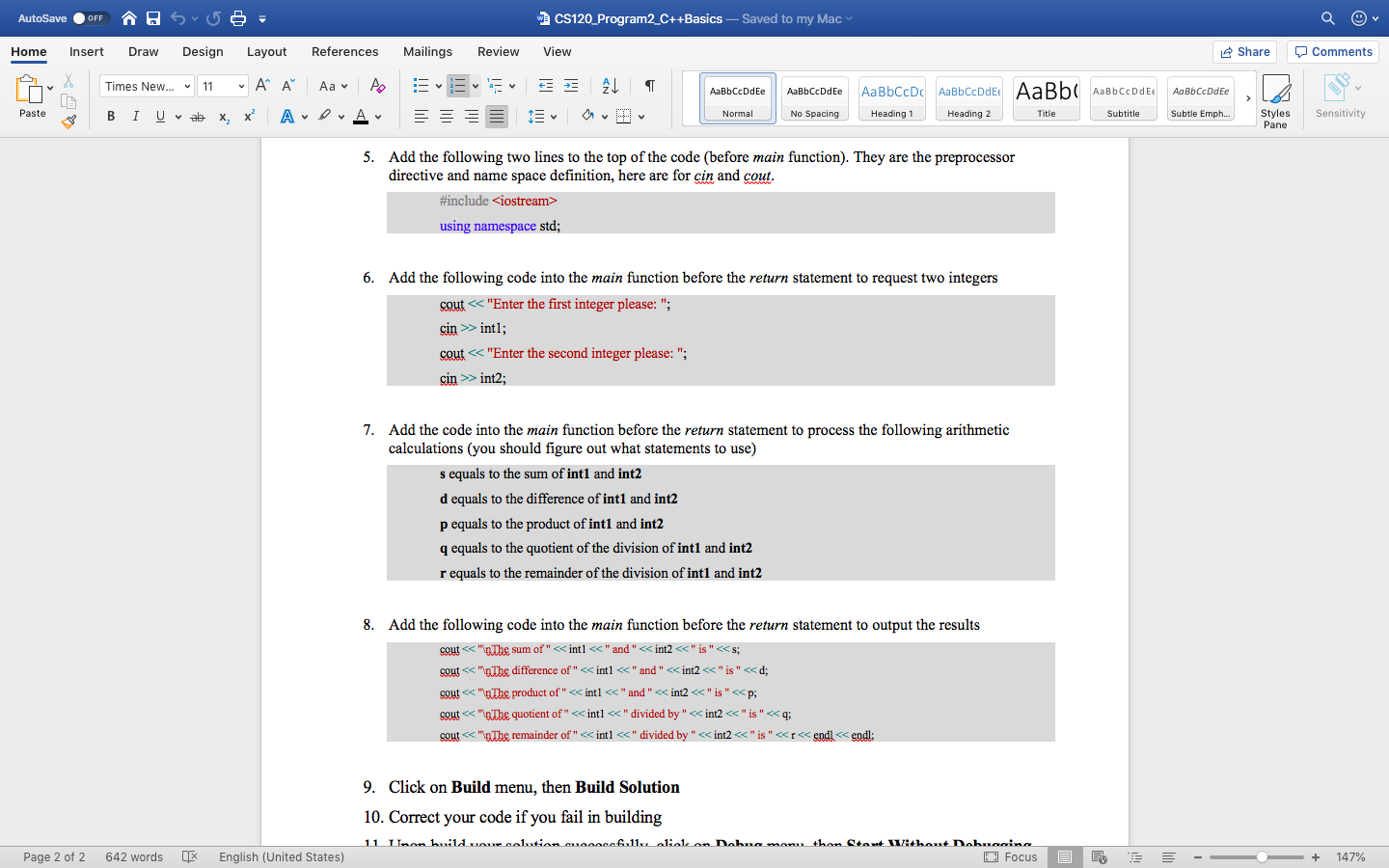The image size is (1389, 868).
Task: Clear all formatting icon
Action: tap(378, 86)
